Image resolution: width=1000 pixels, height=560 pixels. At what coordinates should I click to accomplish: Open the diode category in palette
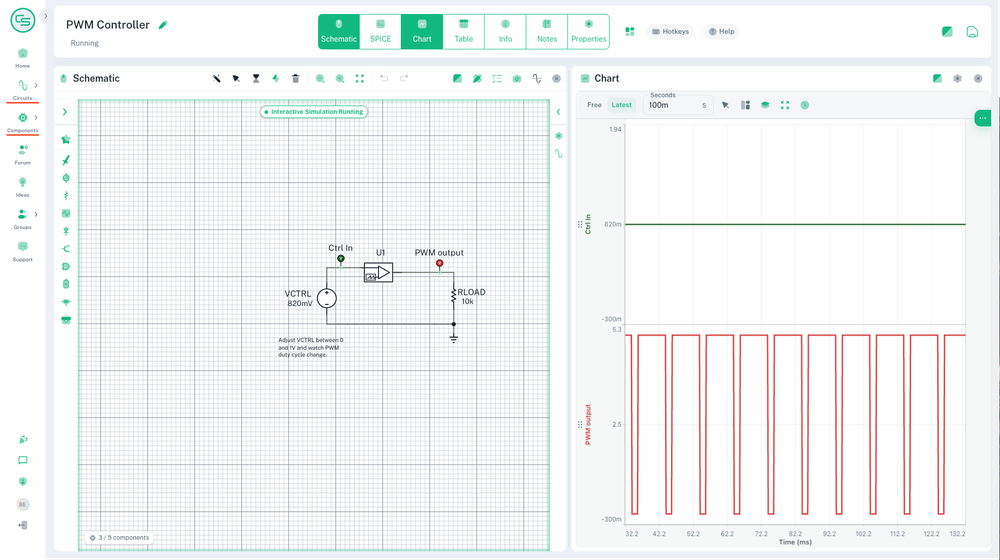pos(66,231)
